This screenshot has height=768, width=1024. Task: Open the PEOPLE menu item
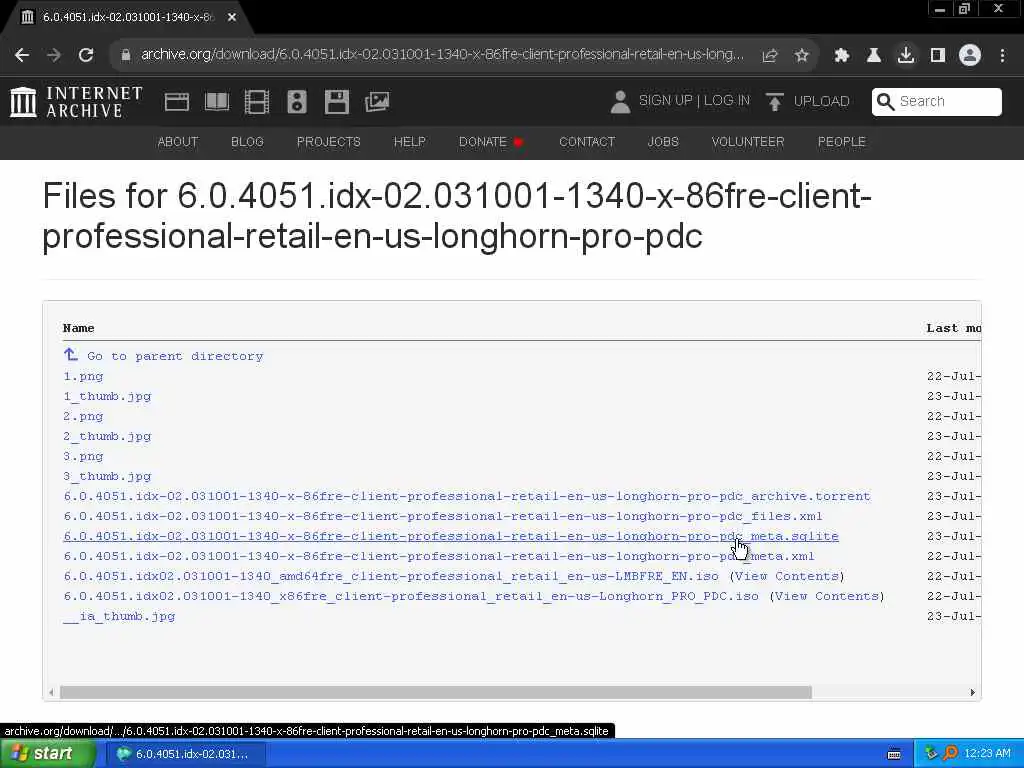842,142
